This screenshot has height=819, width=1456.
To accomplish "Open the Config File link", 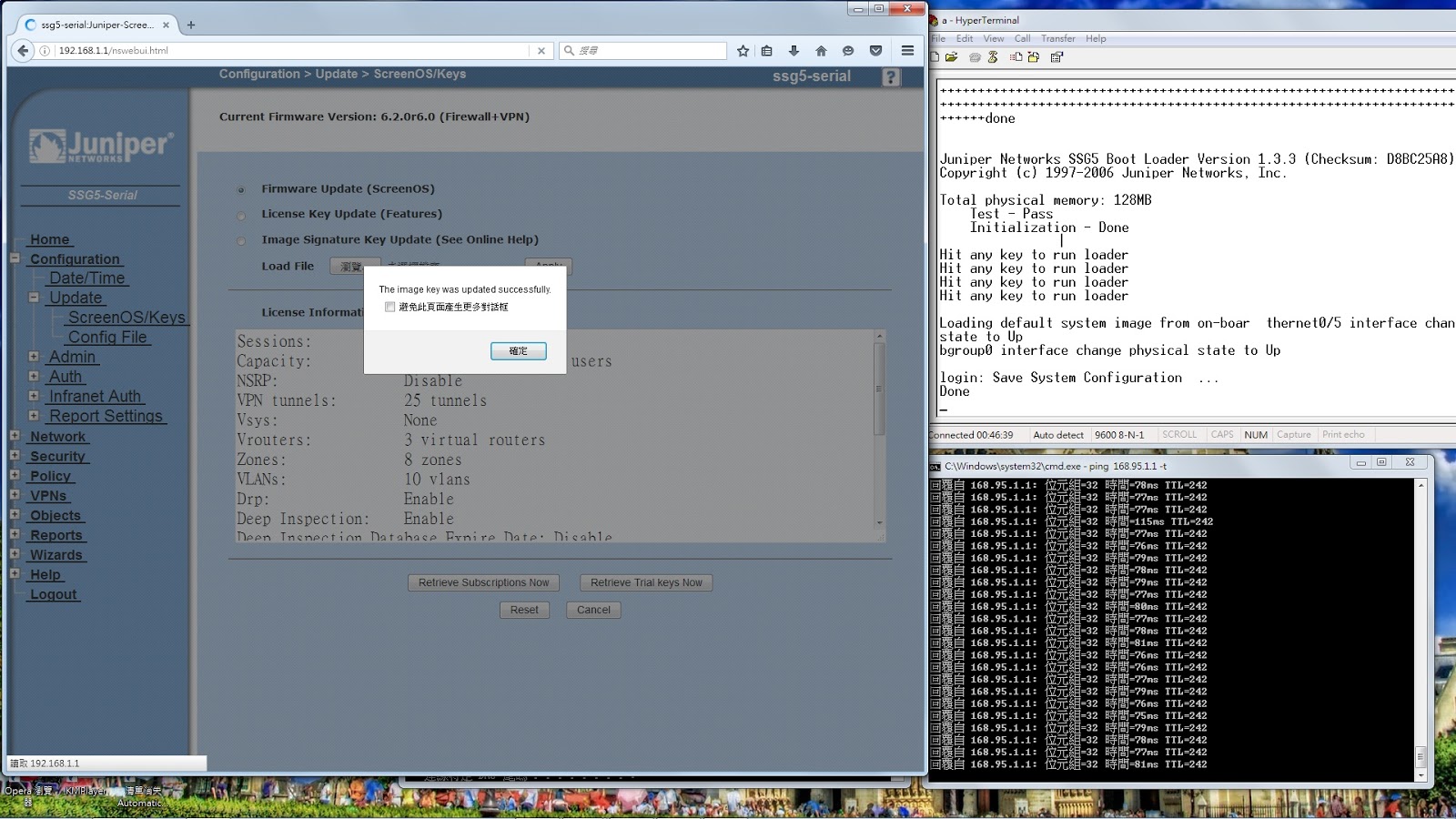I will [x=108, y=338].
